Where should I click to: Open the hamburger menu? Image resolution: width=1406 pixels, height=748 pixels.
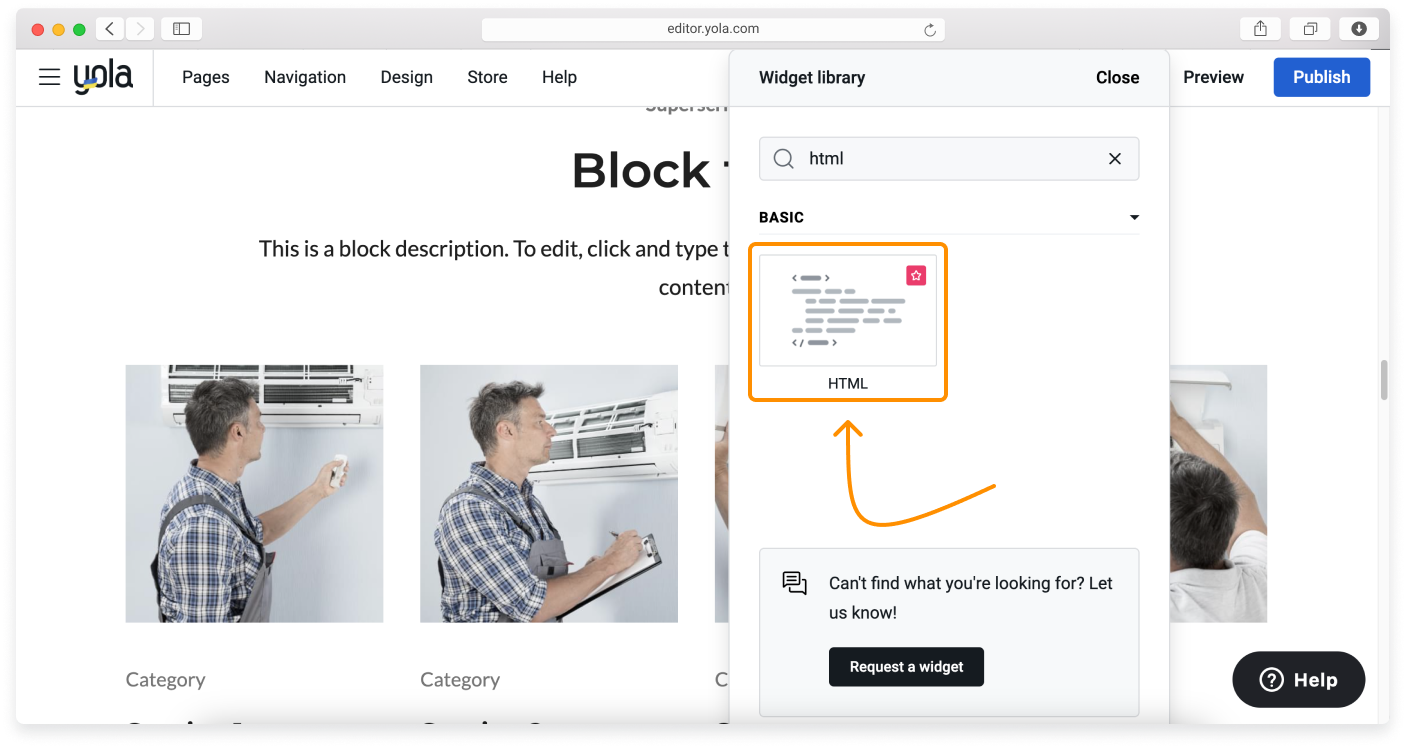49,77
